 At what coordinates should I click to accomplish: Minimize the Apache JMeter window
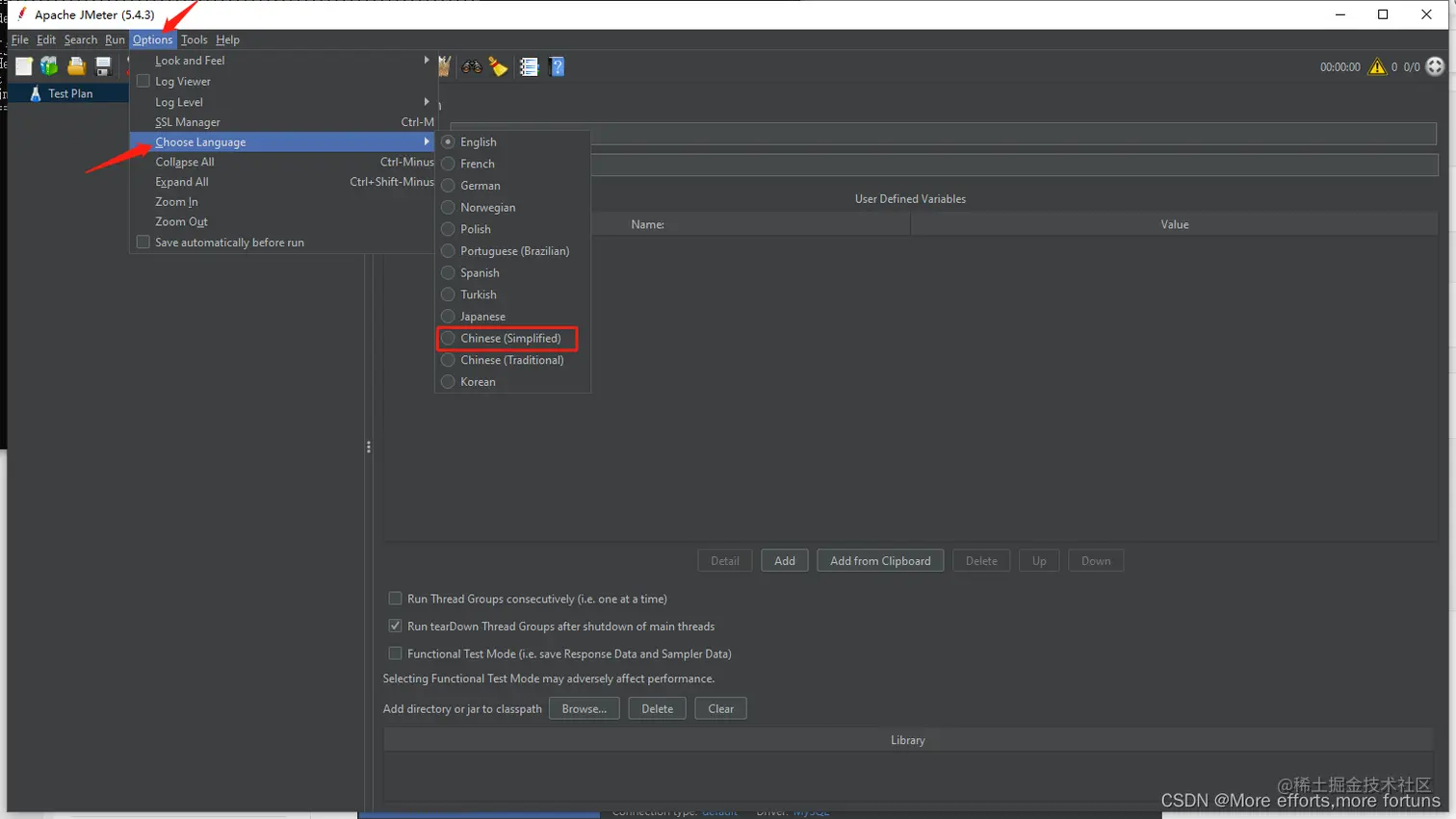1339,14
